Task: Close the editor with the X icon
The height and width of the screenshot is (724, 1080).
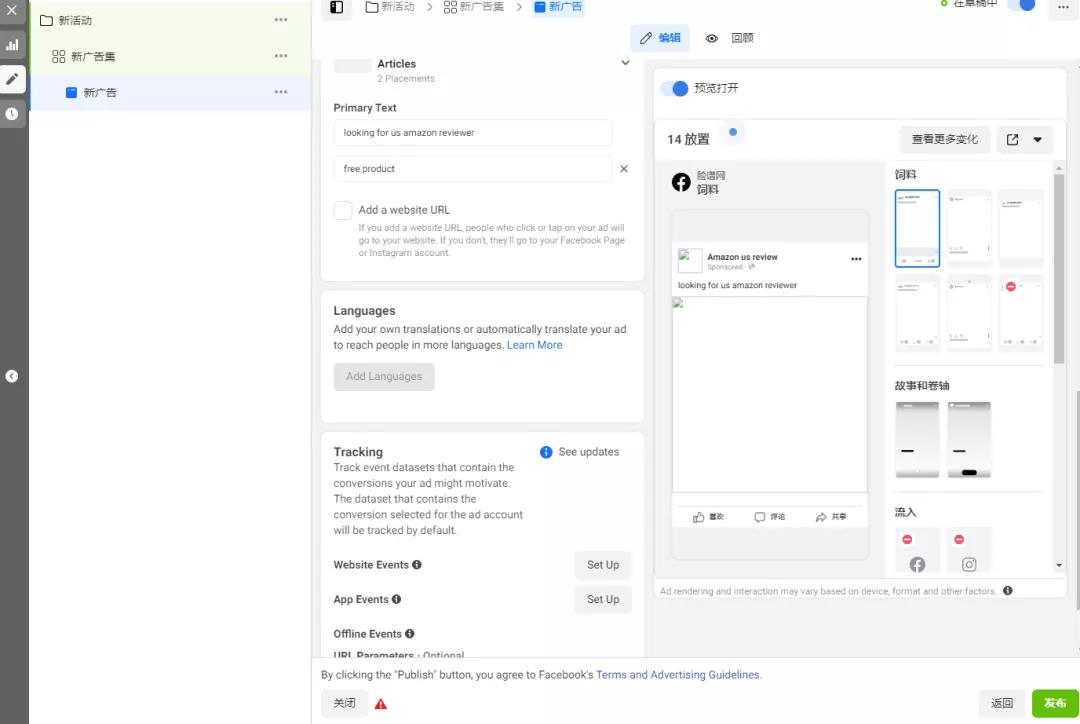Action: [12, 10]
